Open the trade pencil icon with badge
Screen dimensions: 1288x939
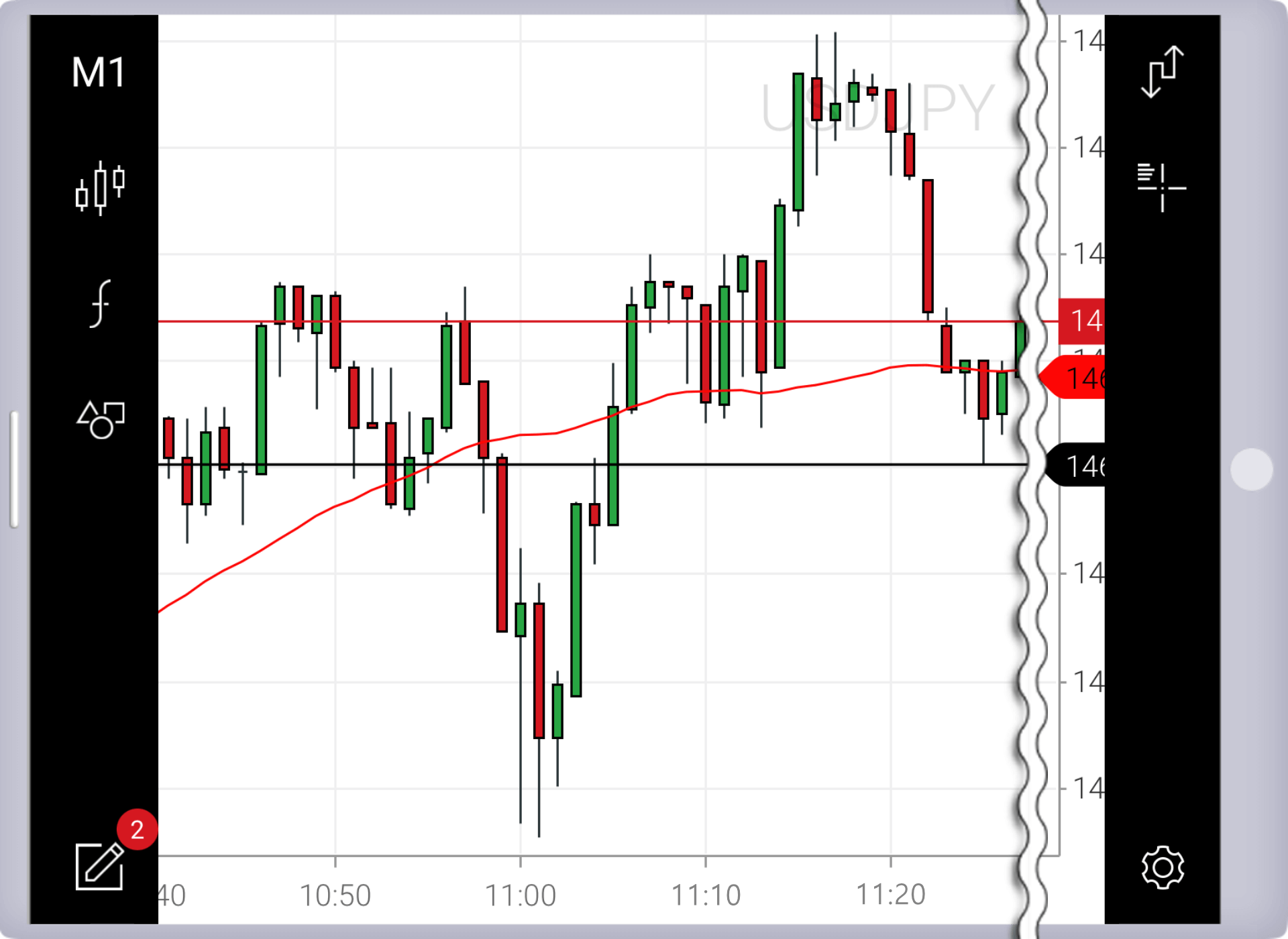99,866
